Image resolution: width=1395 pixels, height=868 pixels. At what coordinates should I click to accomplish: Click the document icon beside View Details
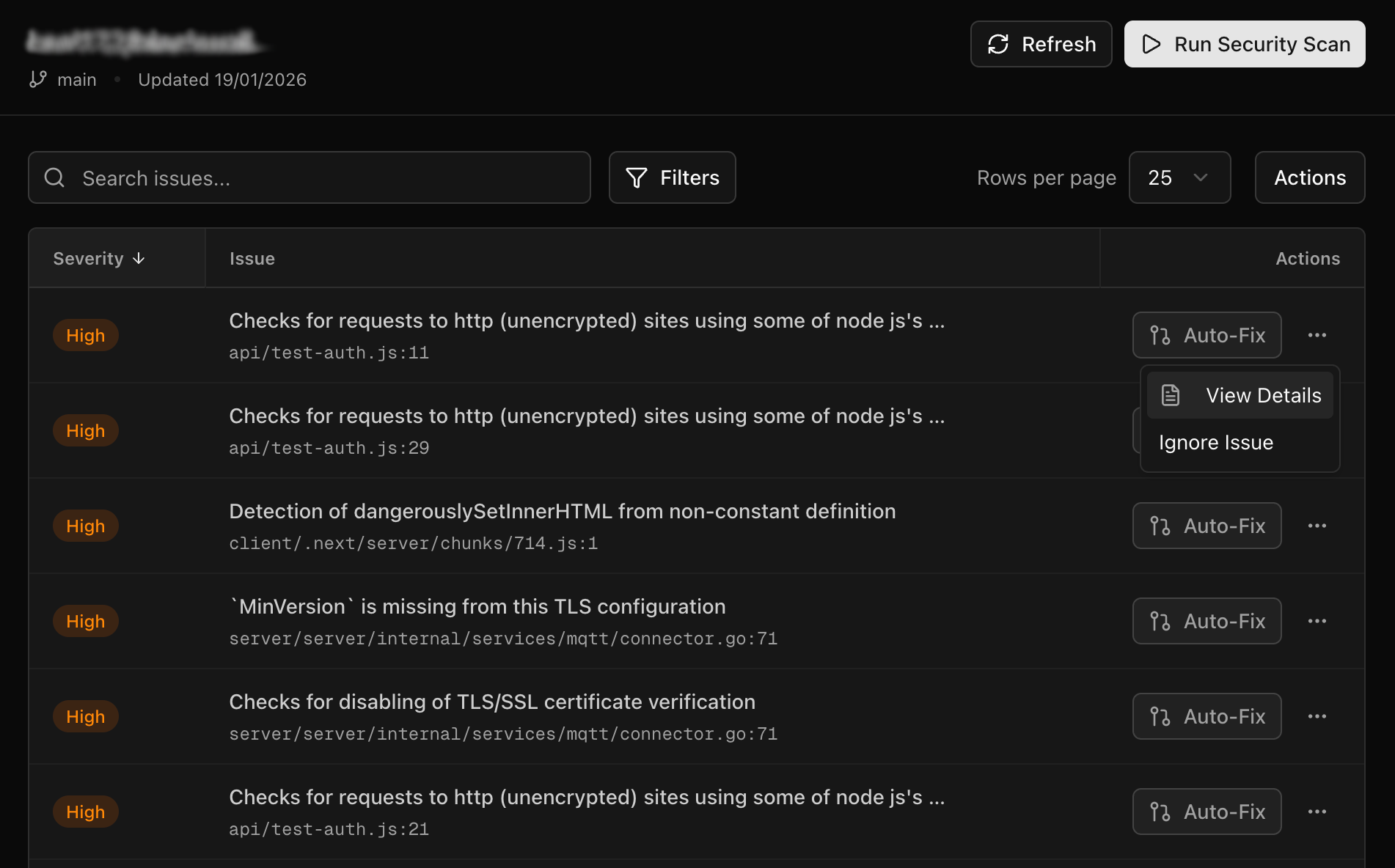point(1171,395)
